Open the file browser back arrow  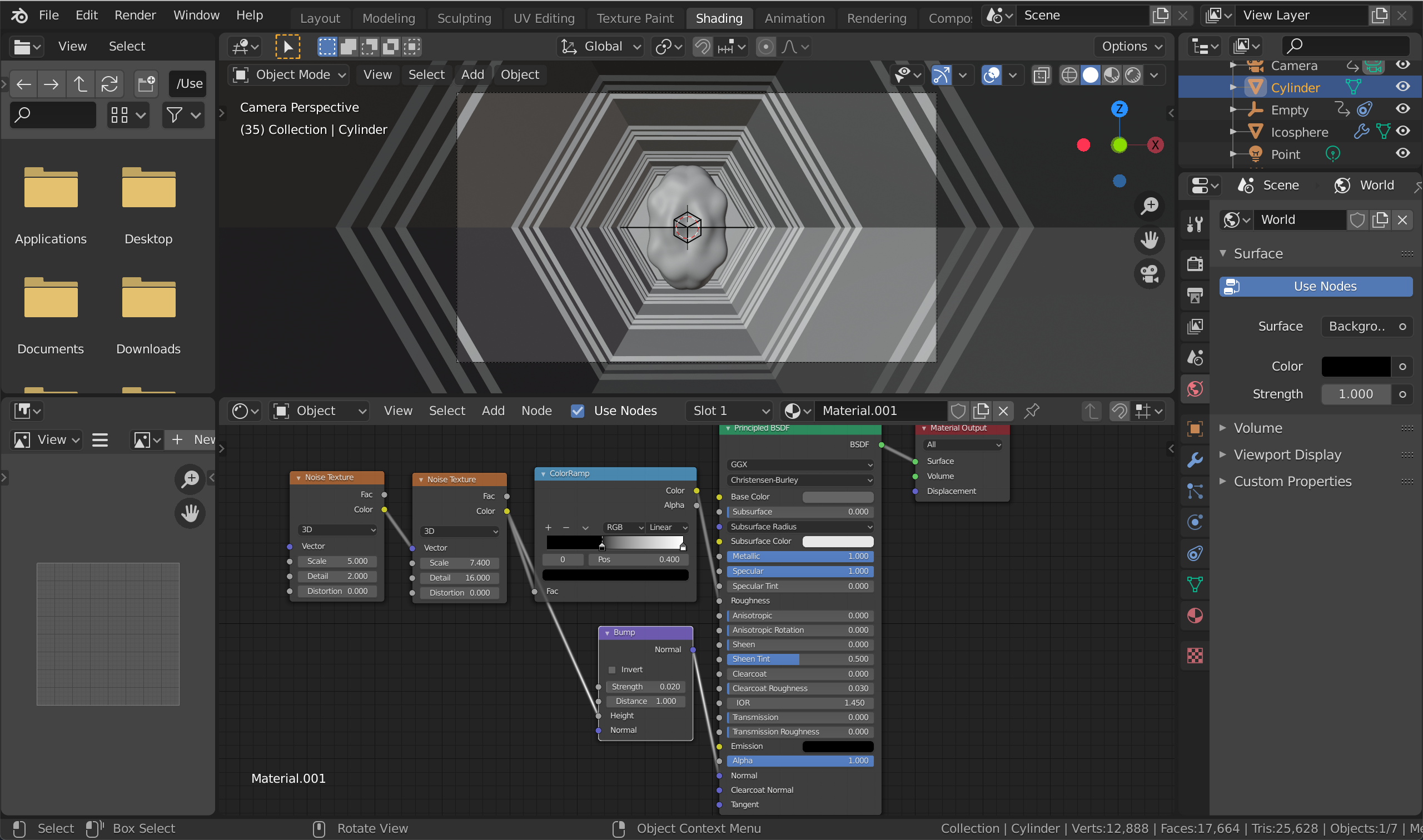point(24,84)
